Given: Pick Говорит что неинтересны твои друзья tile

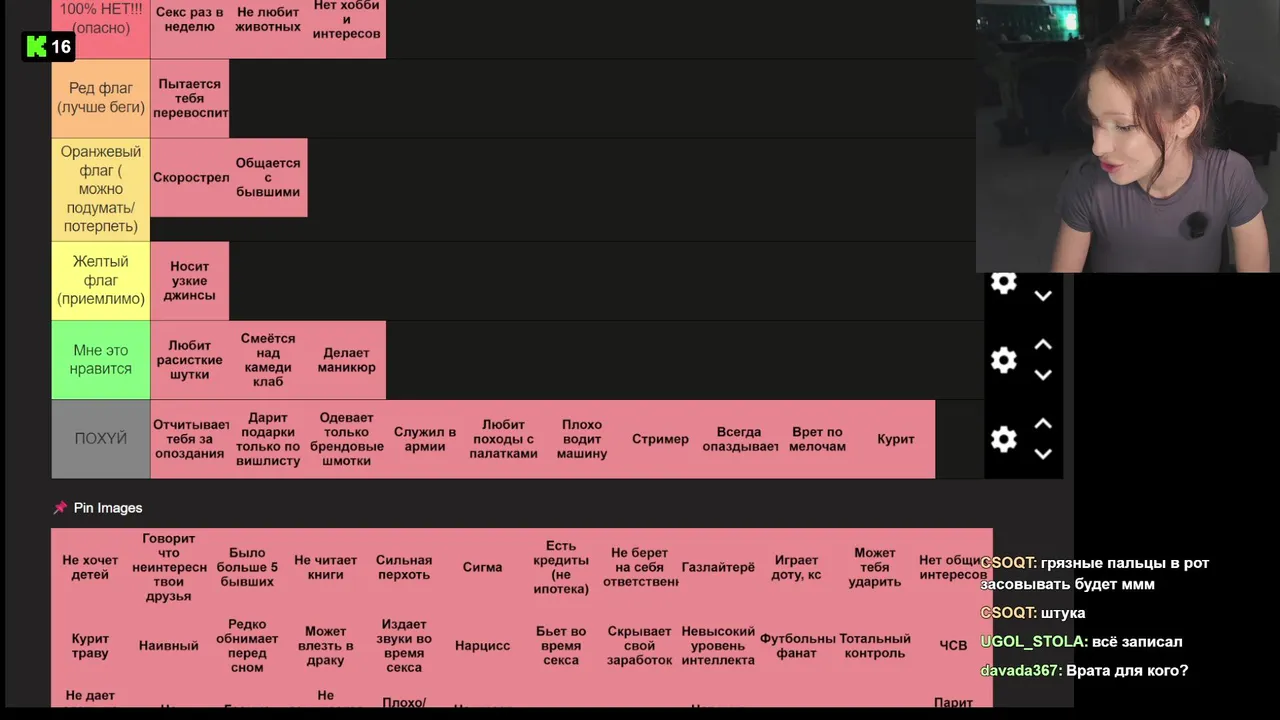Looking at the screenshot, I should (x=169, y=567).
